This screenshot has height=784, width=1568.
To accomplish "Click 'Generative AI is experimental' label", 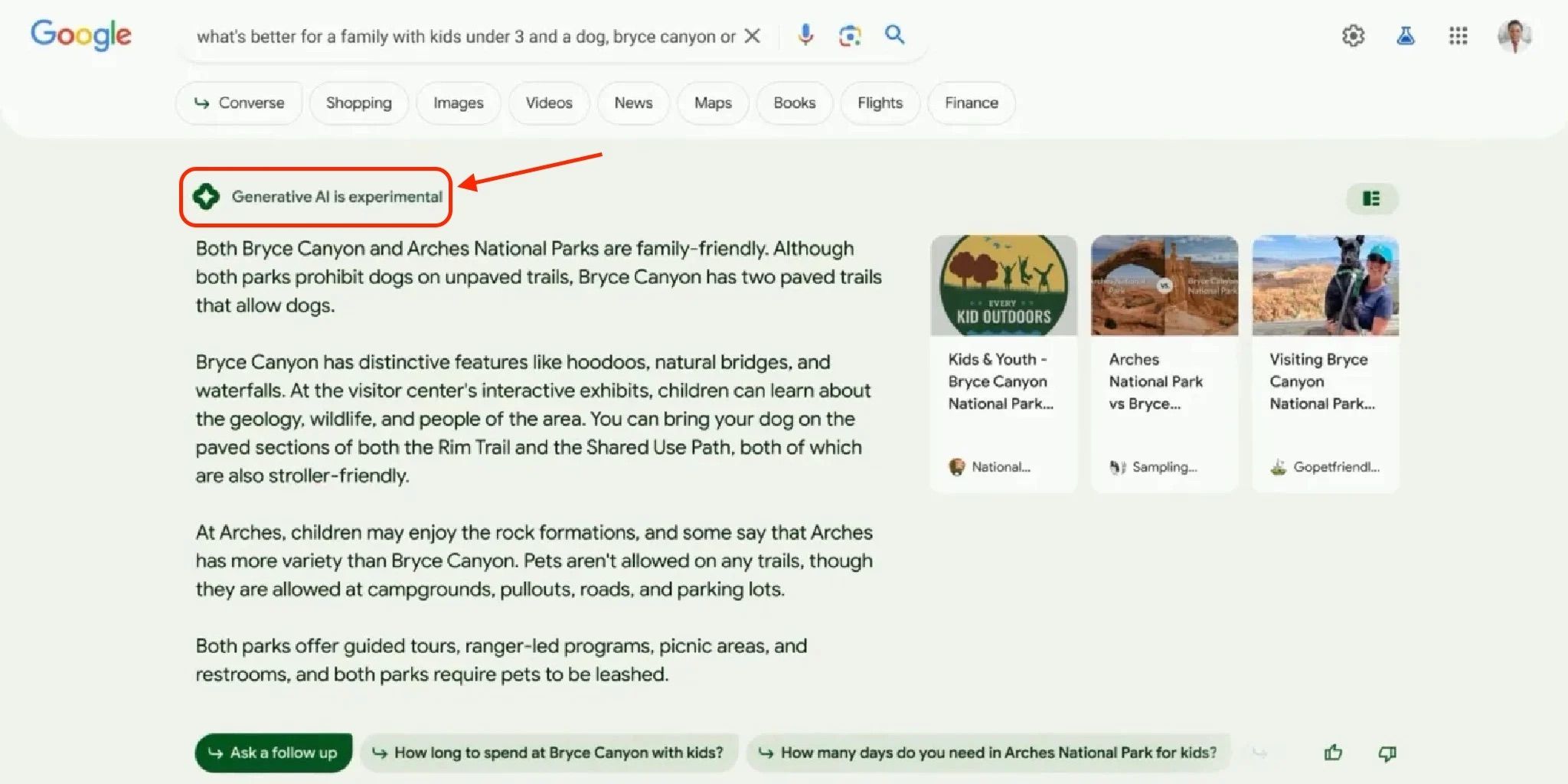I will click(337, 197).
